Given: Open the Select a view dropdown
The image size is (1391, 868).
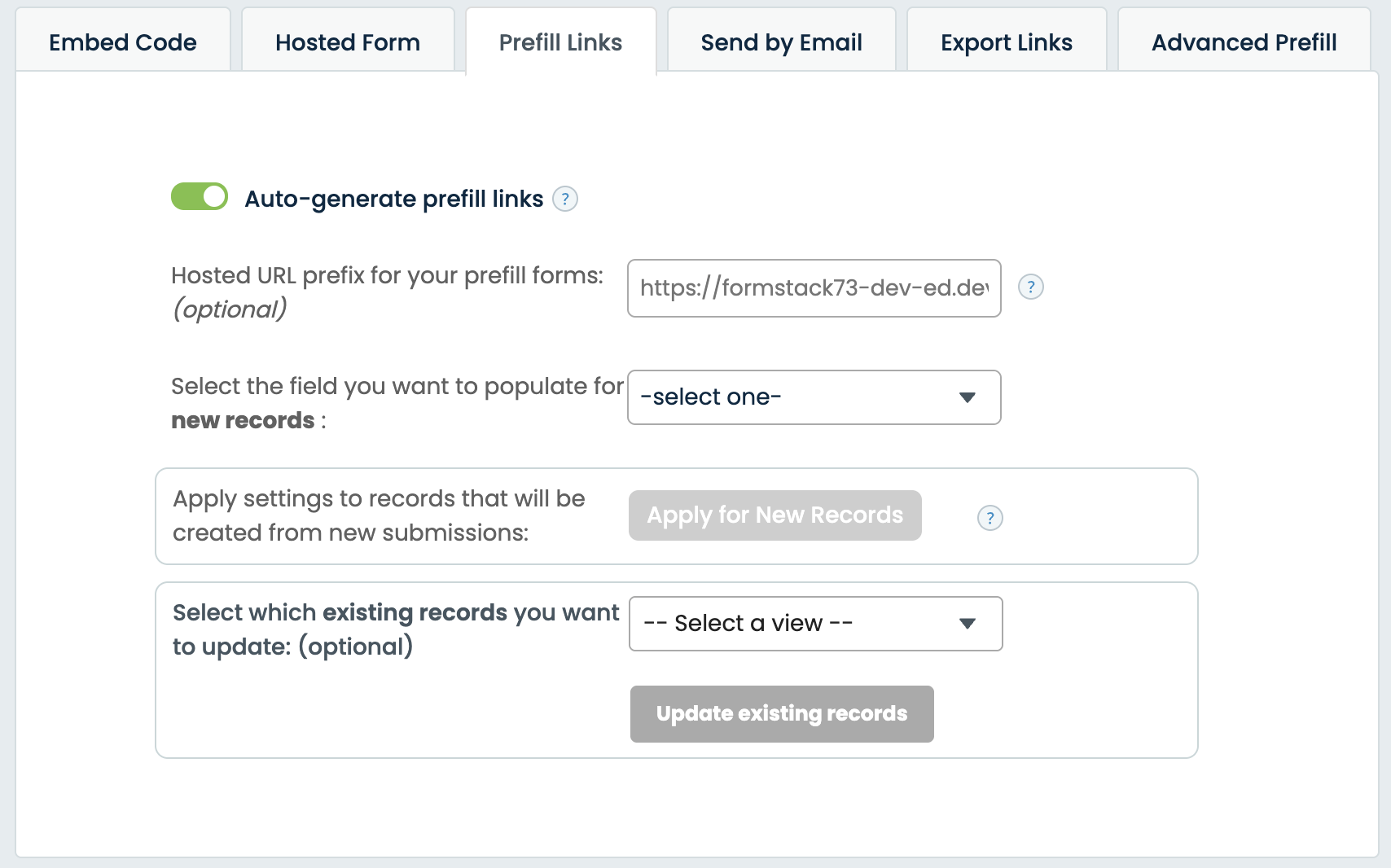Looking at the screenshot, I should coord(815,624).
